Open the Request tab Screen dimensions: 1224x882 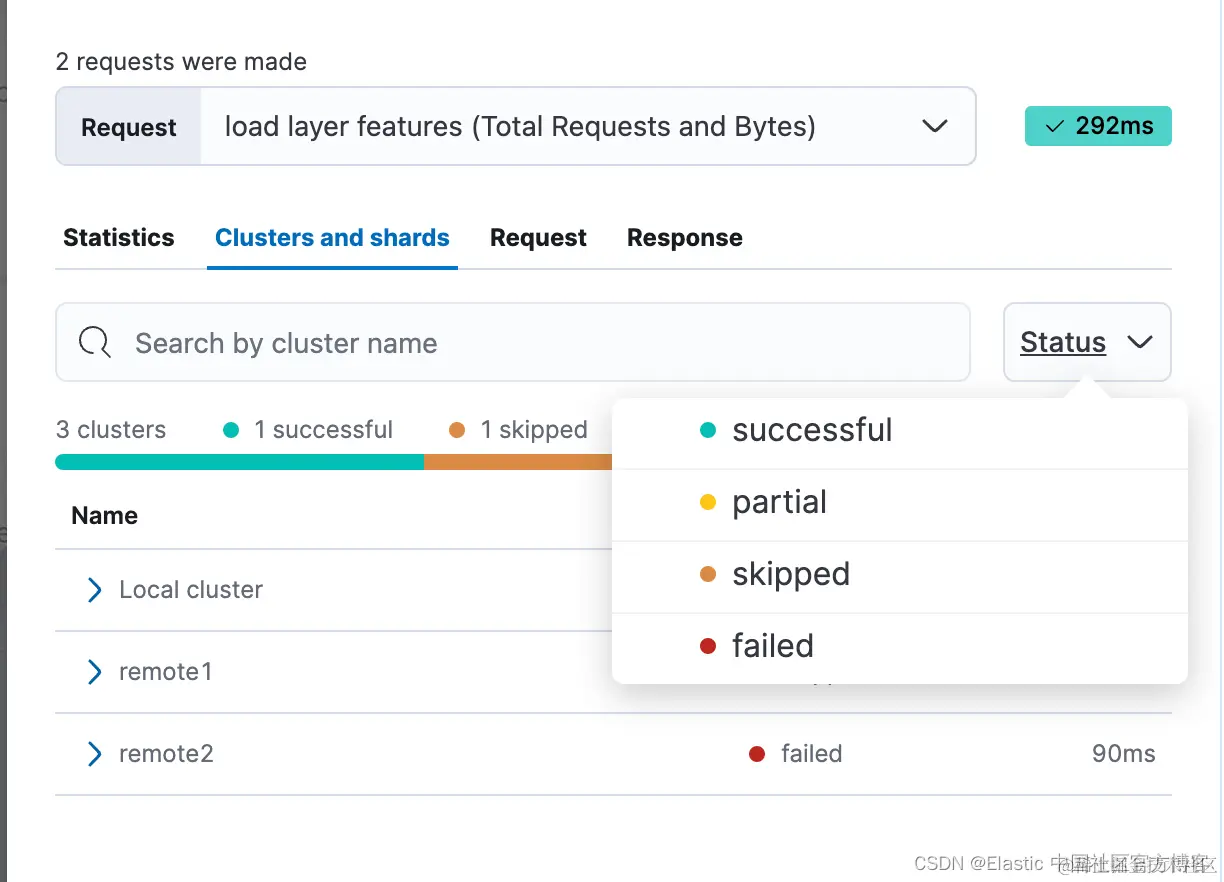(x=538, y=238)
